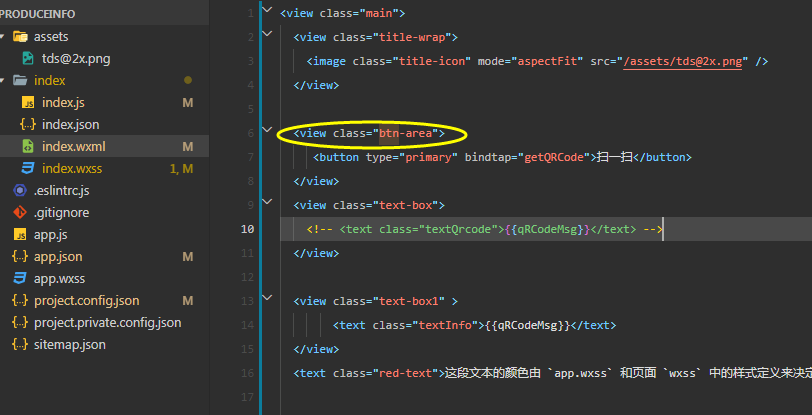Open project.private.config.json file
Image resolution: width=812 pixels, height=415 pixels.
[108, 323]
